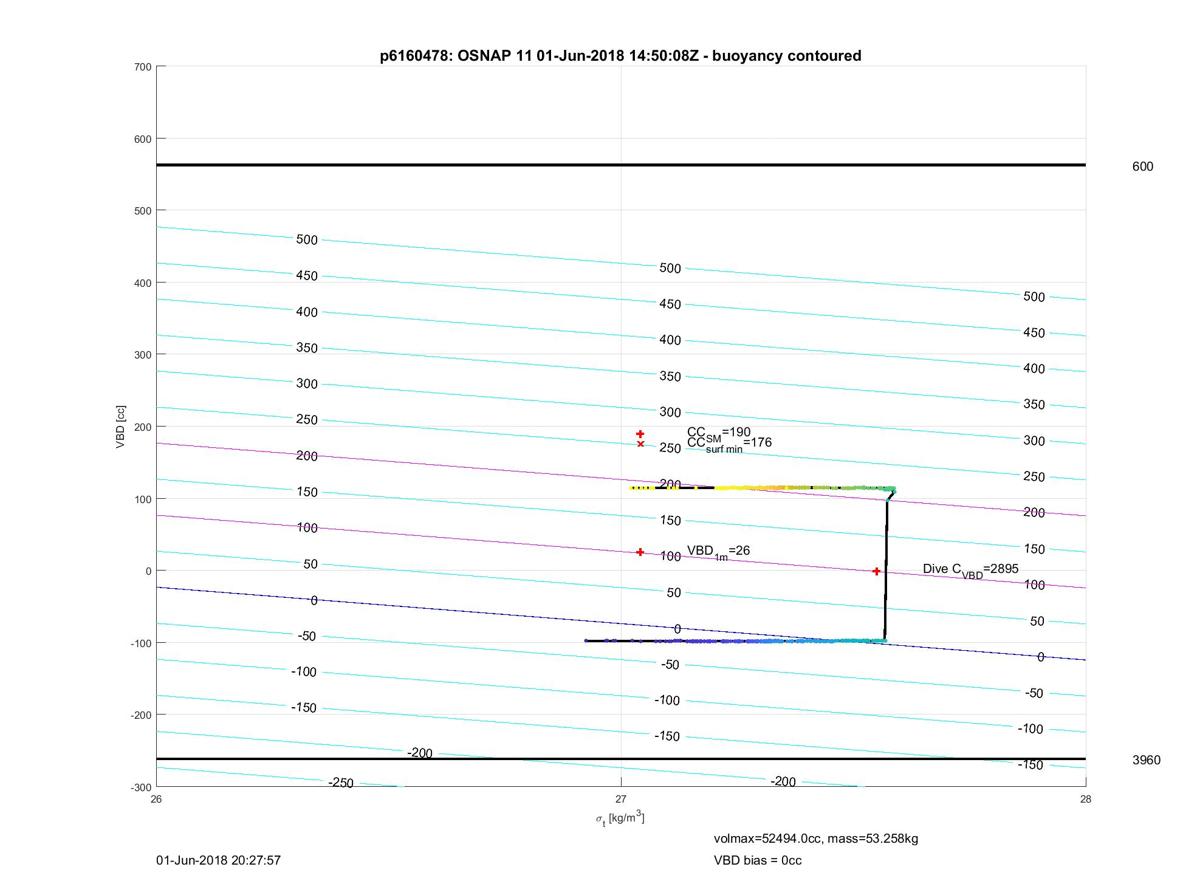Click the y-axis tick label "700"
Viewport: 1200px width, 885px height.
(x=143, y=67)
